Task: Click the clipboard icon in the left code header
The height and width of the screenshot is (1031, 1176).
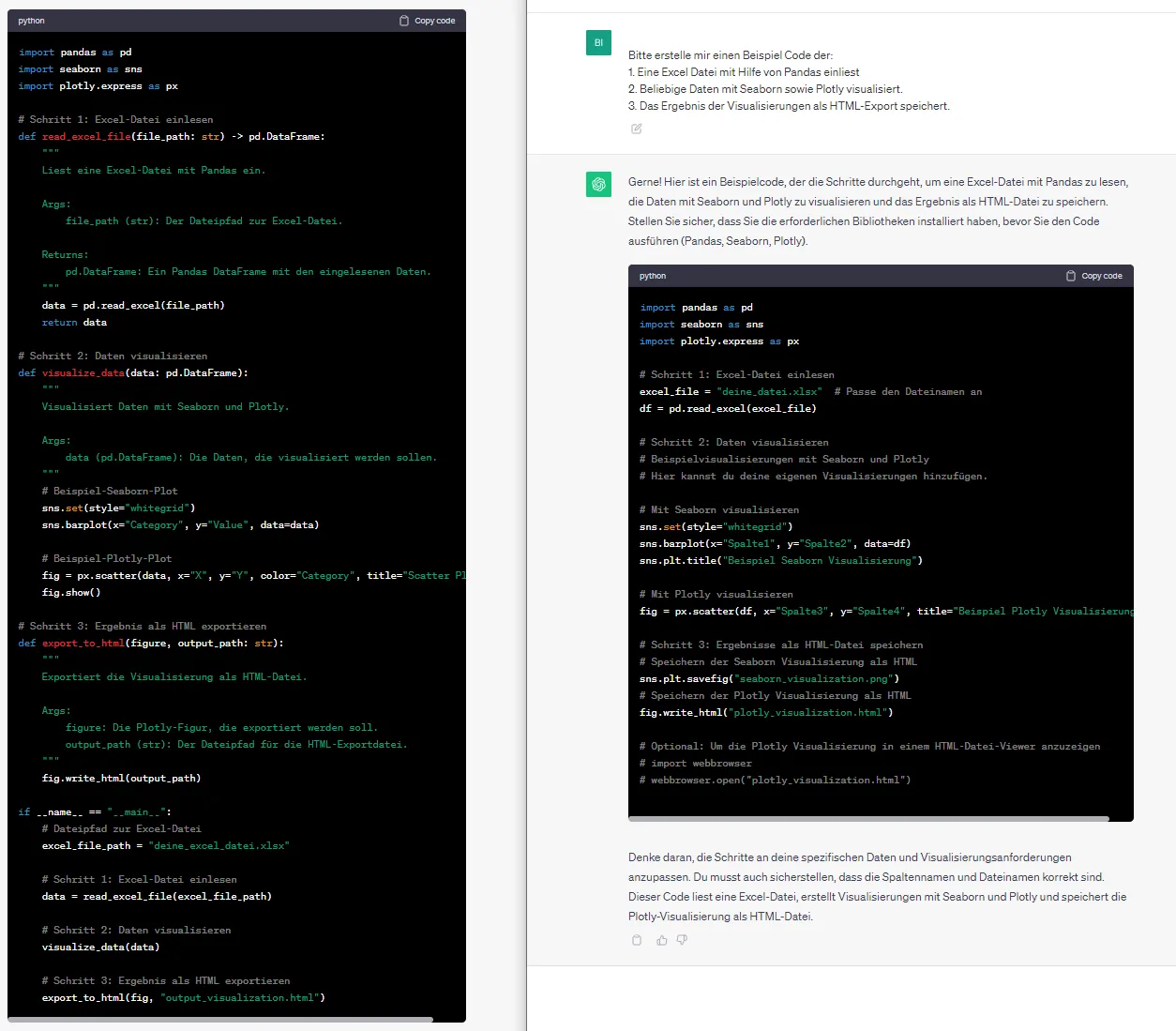Action: coord(404,21)
